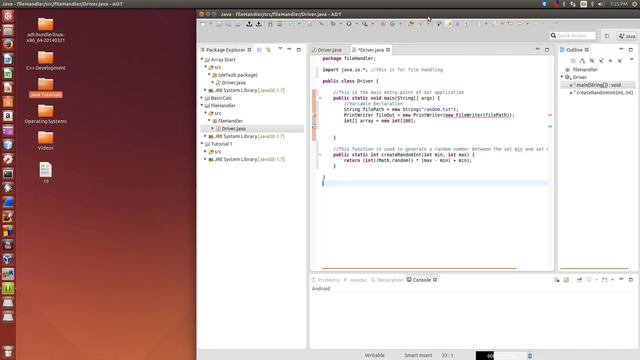The width and height of the screenshot is (640, 360).
Task: Expand src folder under Tutorial 1
Action: coord(206,151)
